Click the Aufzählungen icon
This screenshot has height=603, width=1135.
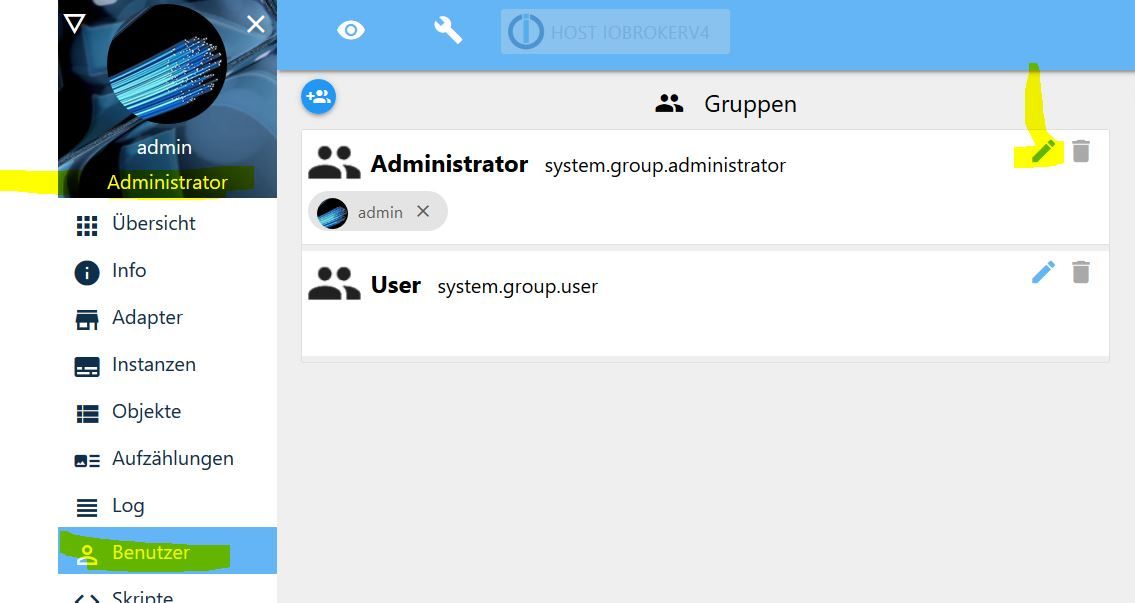pos(87,461)
